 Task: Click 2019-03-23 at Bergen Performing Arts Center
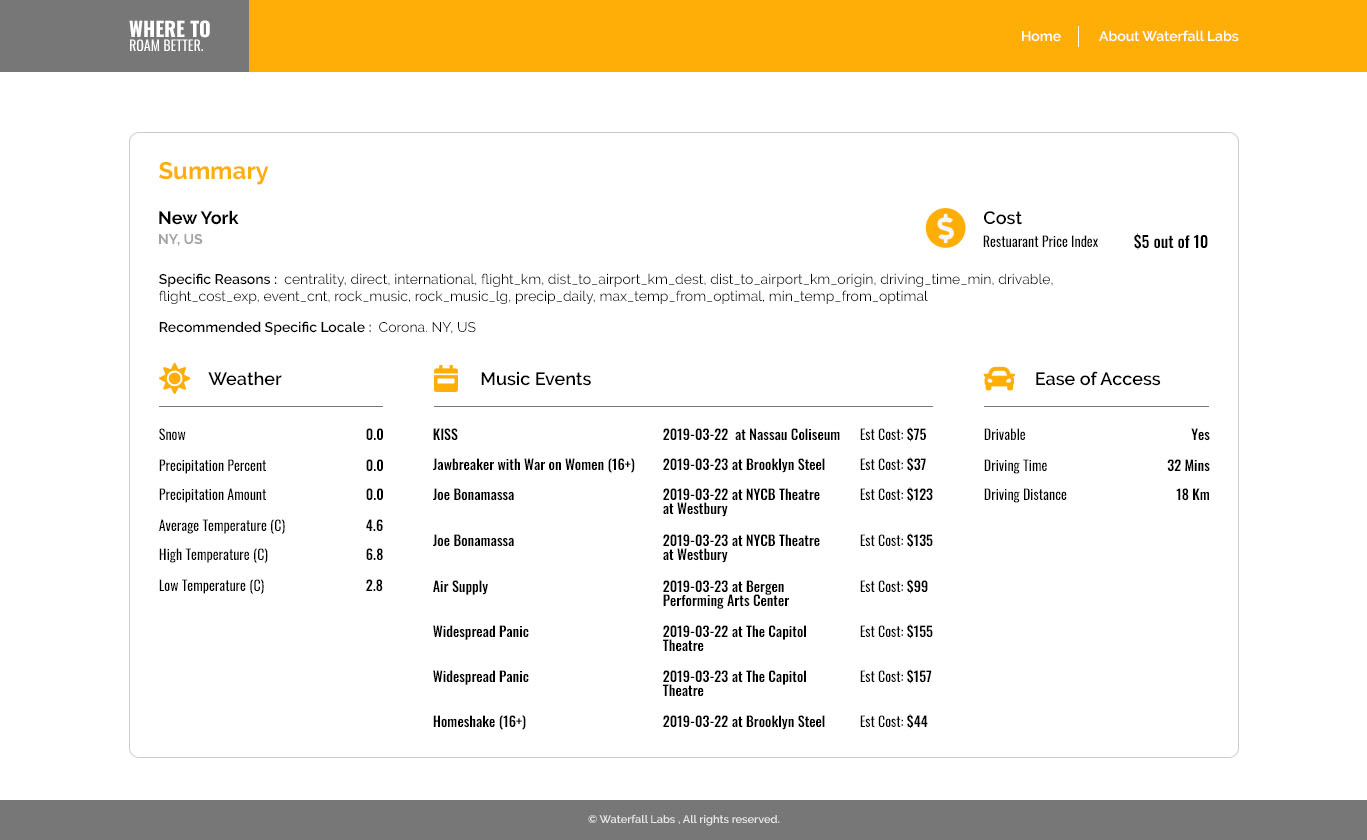(725, 594)
